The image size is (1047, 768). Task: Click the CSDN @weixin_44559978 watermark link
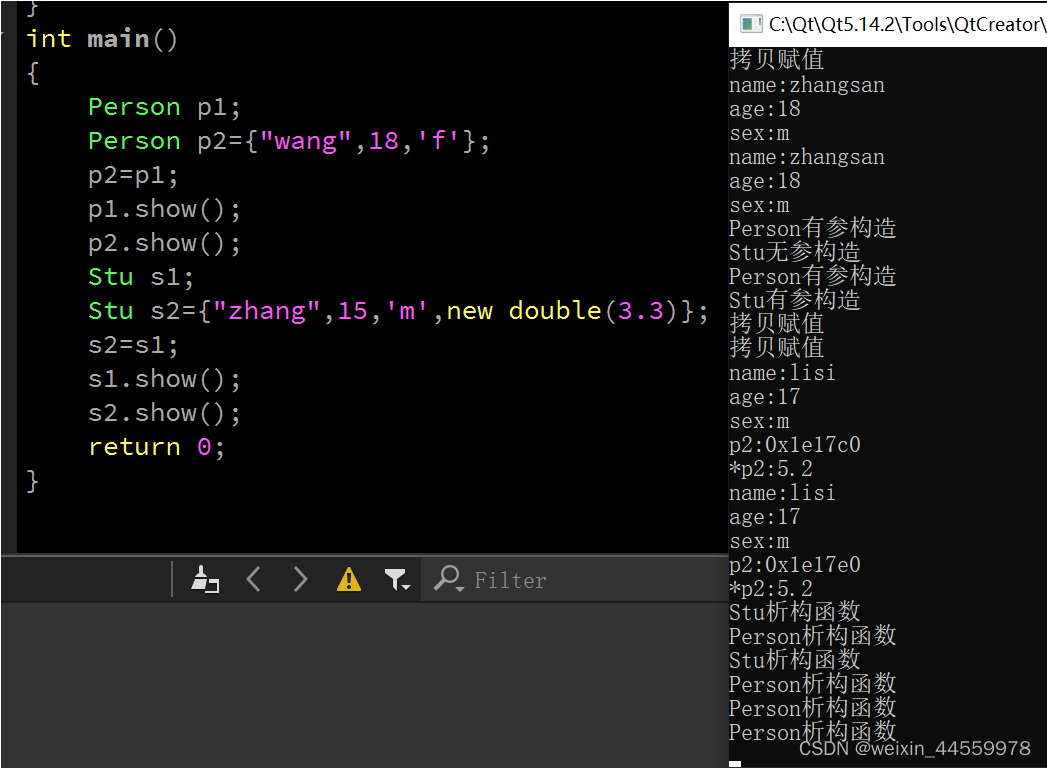pyautogui.click(x=915, y=748)
